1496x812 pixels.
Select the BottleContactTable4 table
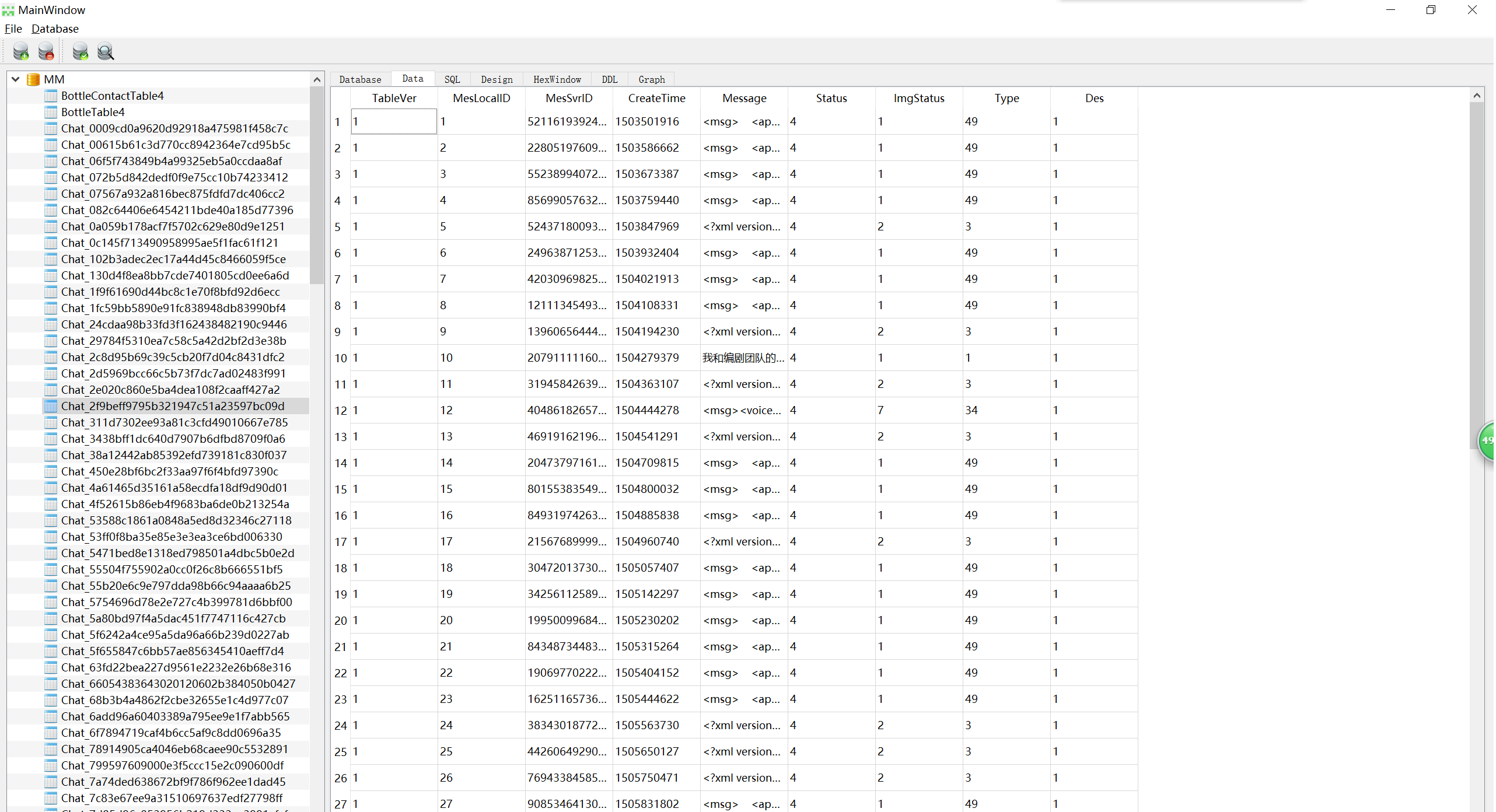[x=113, y=96]
